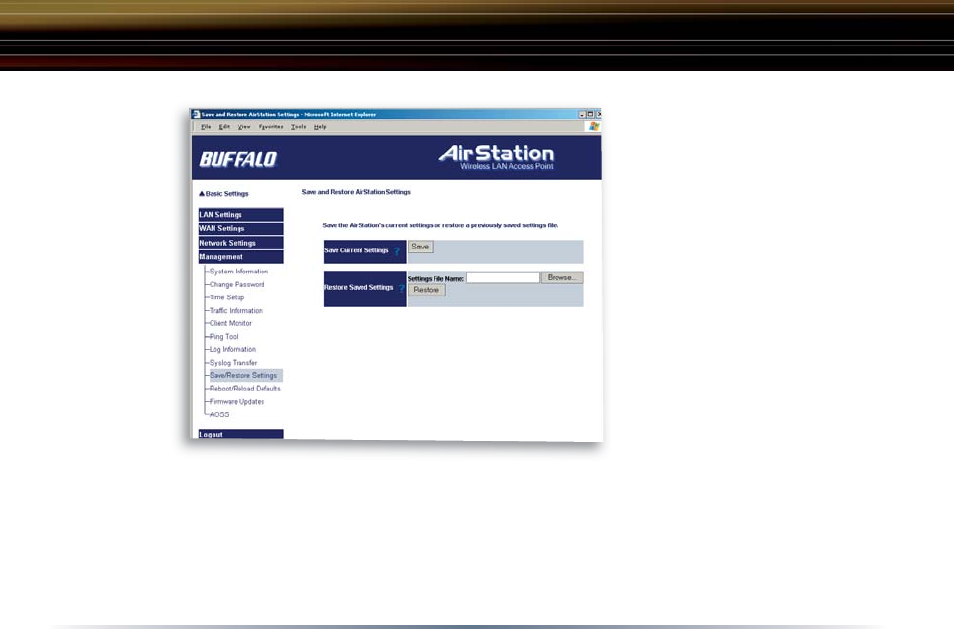Open Network Settings section
This screenshot has height=629, width=954.
point(241,243)
